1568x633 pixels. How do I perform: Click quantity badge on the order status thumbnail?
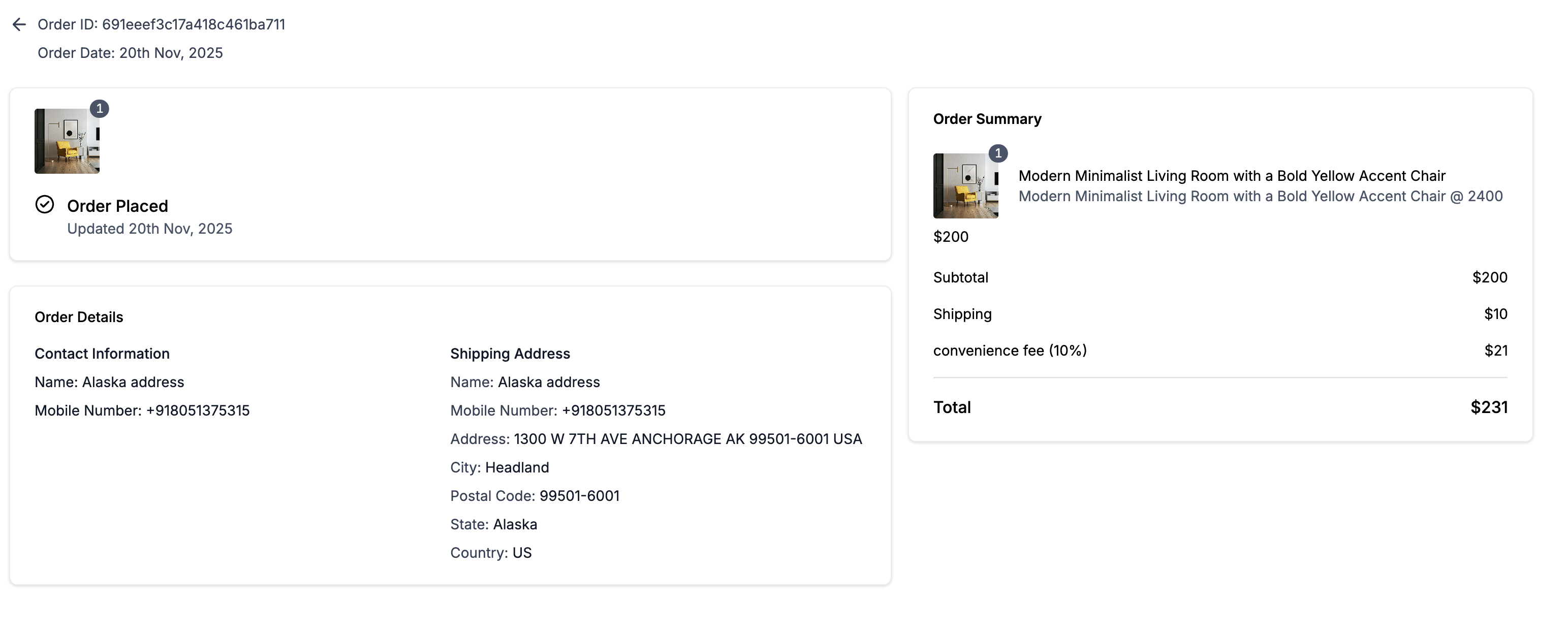point(99,109)
